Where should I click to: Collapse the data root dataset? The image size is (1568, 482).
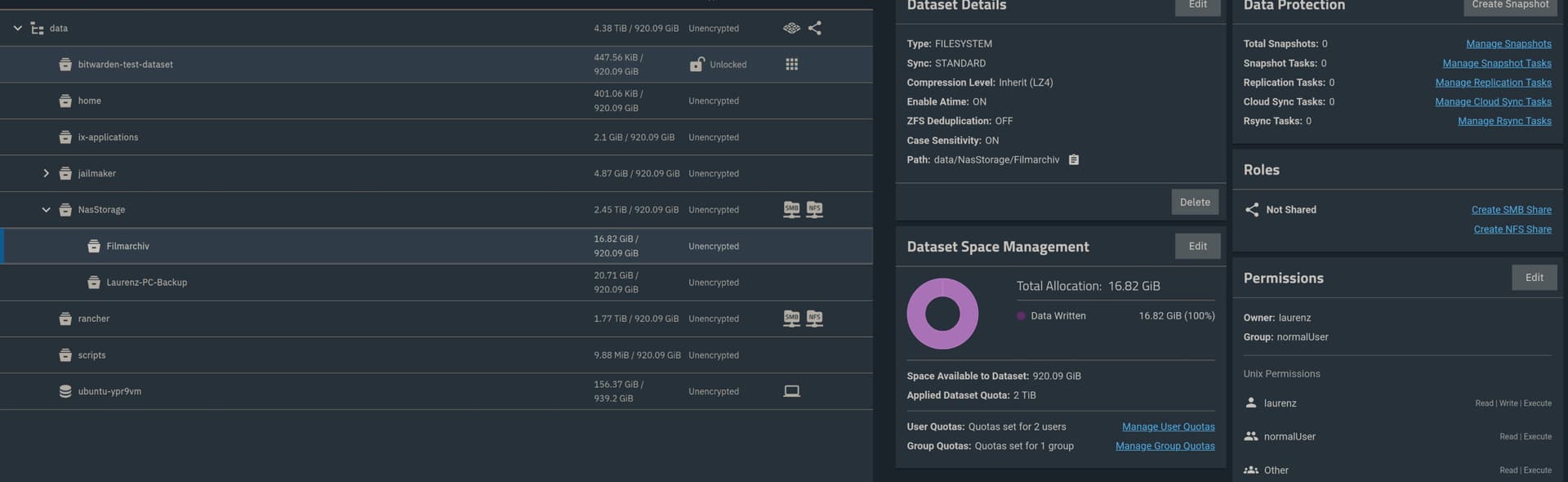(17, 29)
